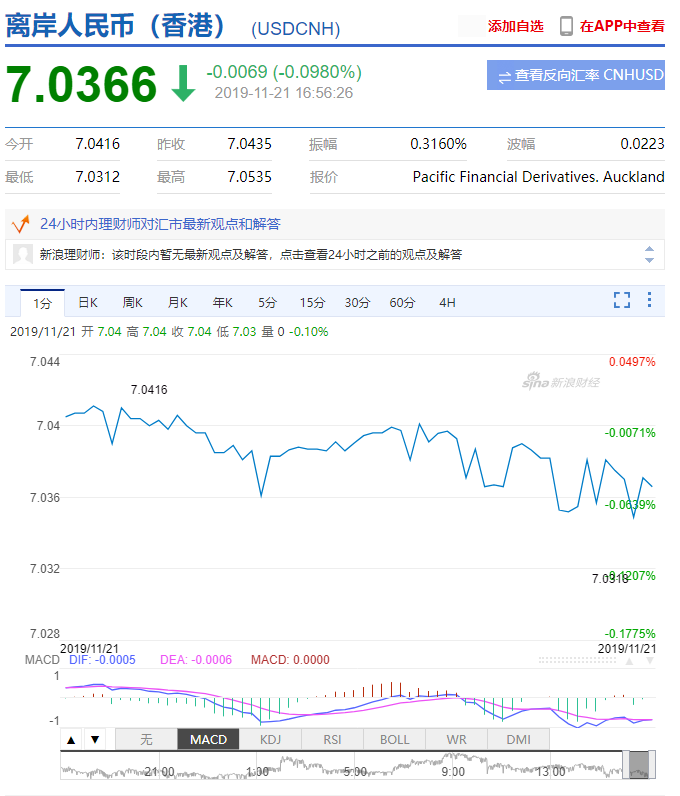
Task: Select the RSI indicator tab
Action: point(332,740)
